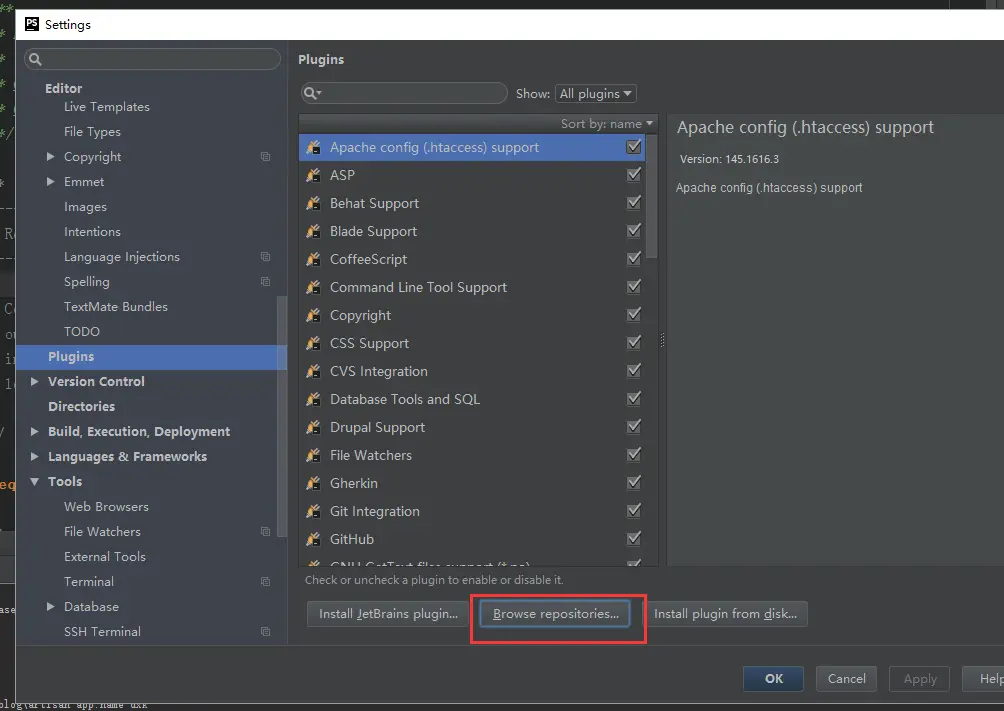
Task: Click Browse repositories button
Action: click(x=555, y=614)
